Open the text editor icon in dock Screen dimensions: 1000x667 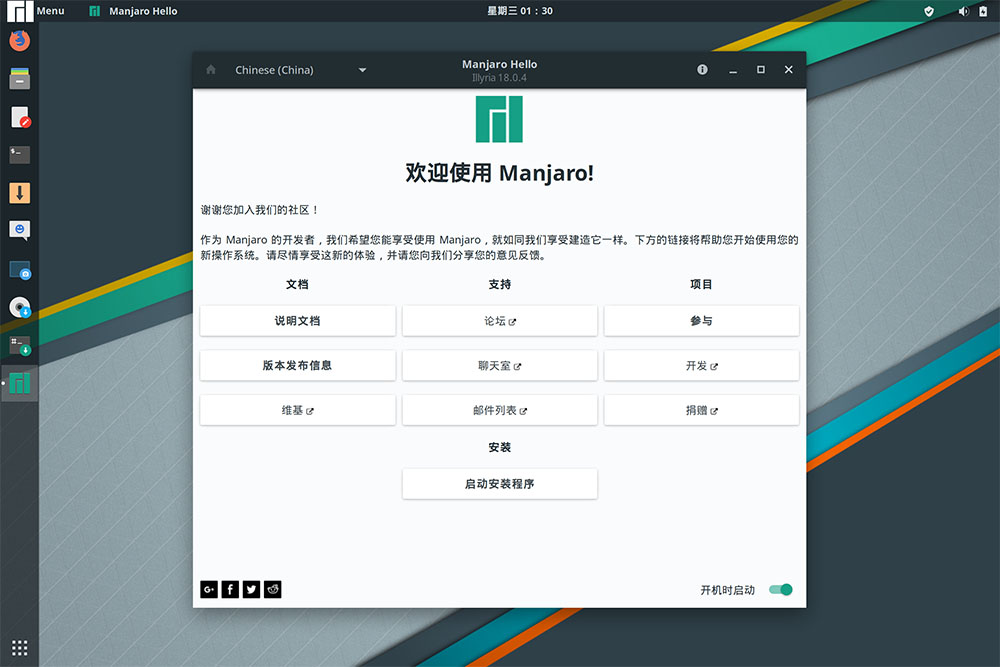tap(19, 116)
